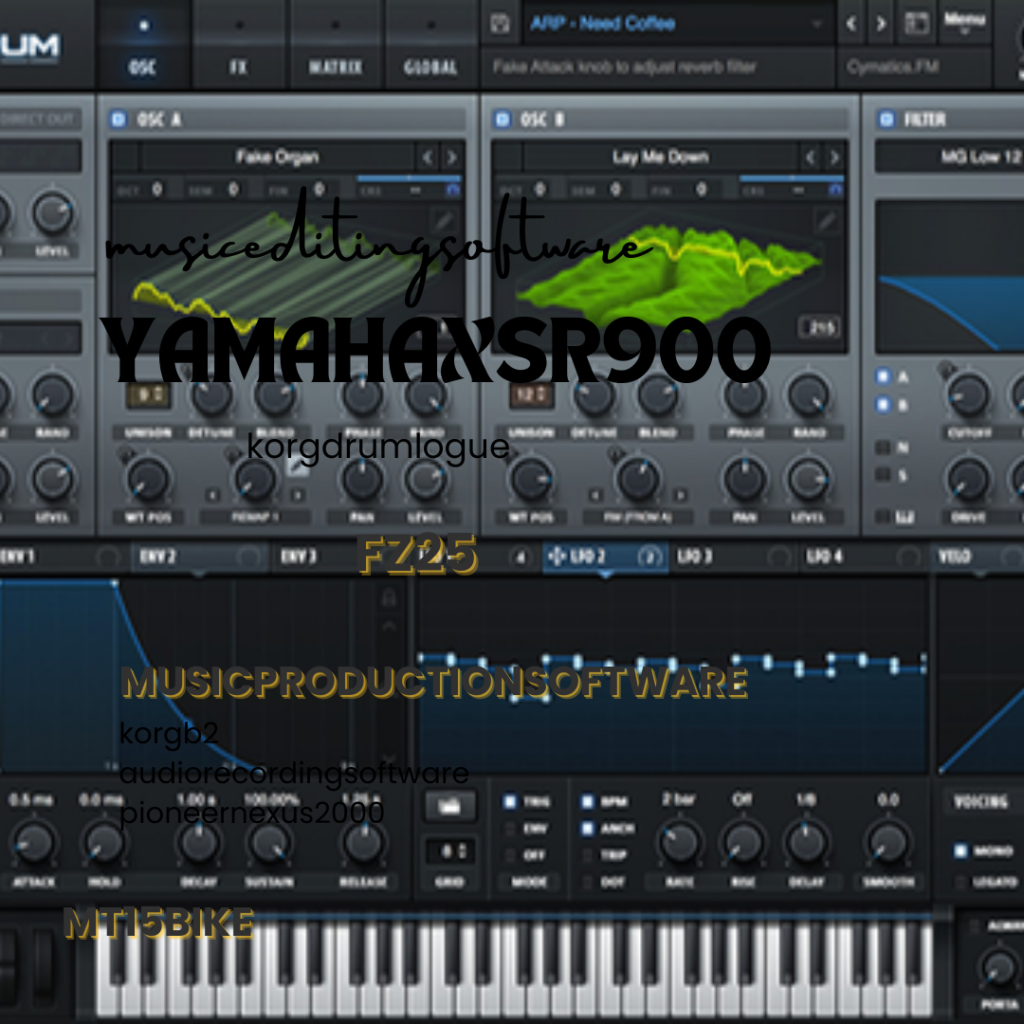This screenshot has width=1024, height=1024.
Task: Click the OSC A DETUNE knob
Action: (x=212, y=395)
